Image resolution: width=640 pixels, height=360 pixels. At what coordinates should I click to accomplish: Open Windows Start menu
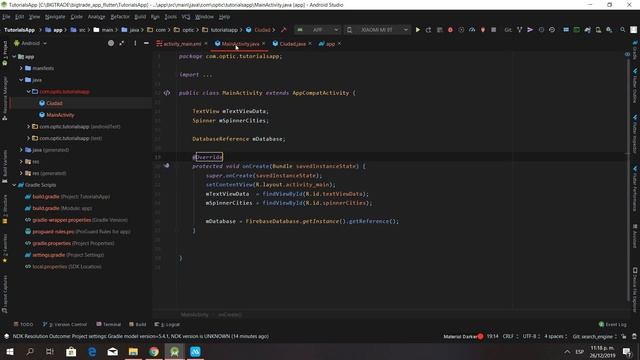[x=9, y=351]
